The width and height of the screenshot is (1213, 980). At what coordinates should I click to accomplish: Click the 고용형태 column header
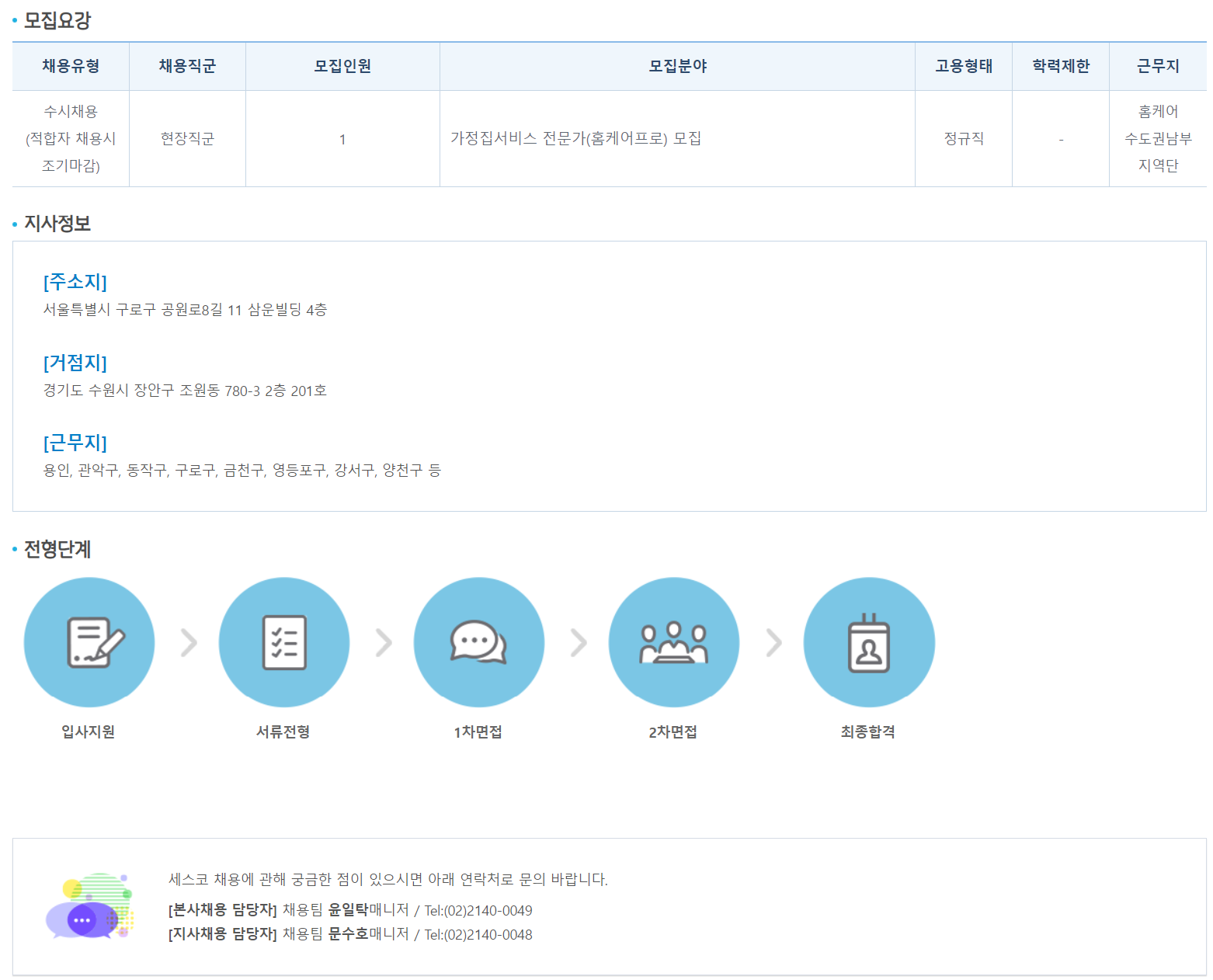(964, 66)
